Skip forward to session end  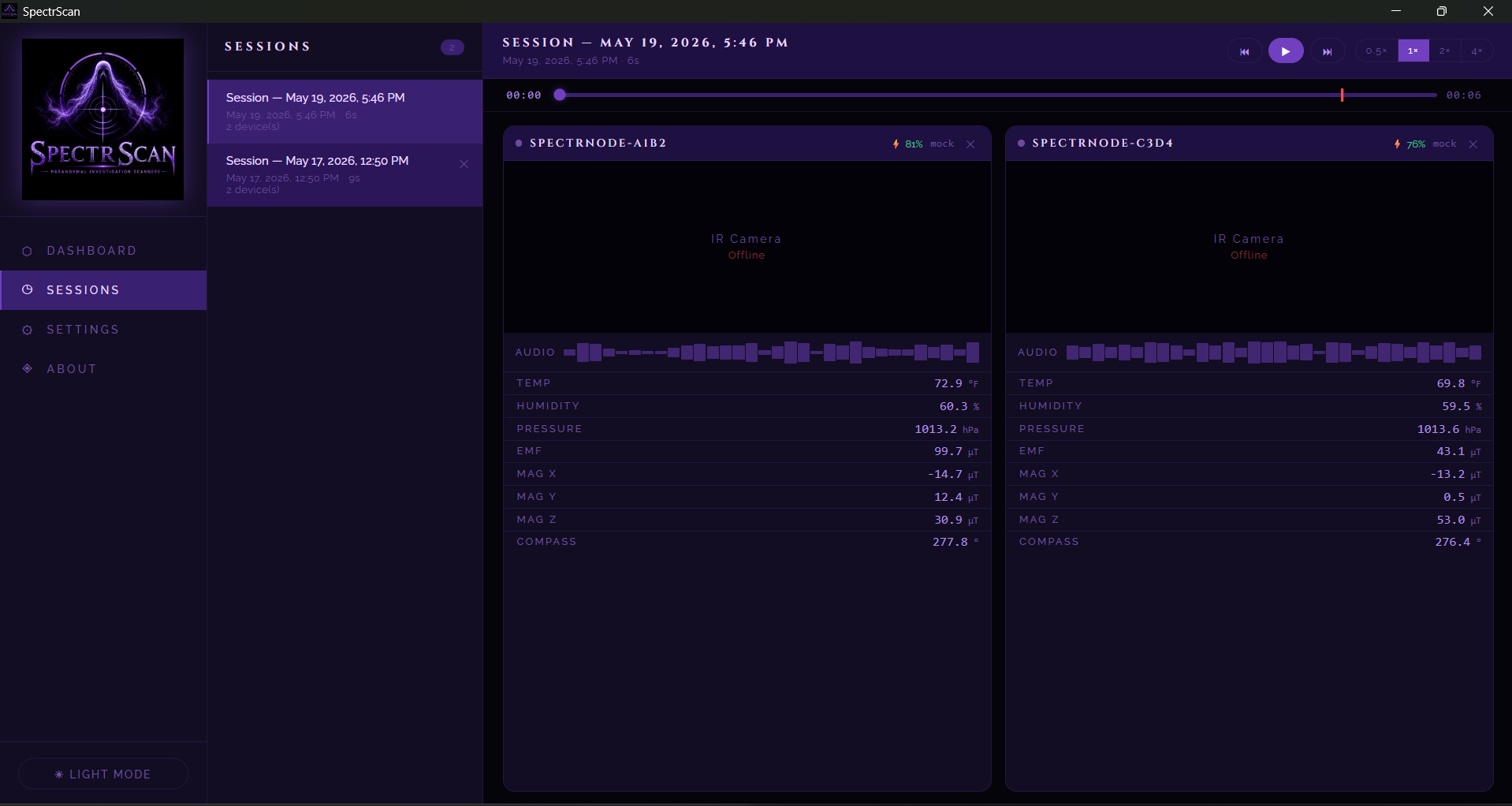(x=1328, y=51)
